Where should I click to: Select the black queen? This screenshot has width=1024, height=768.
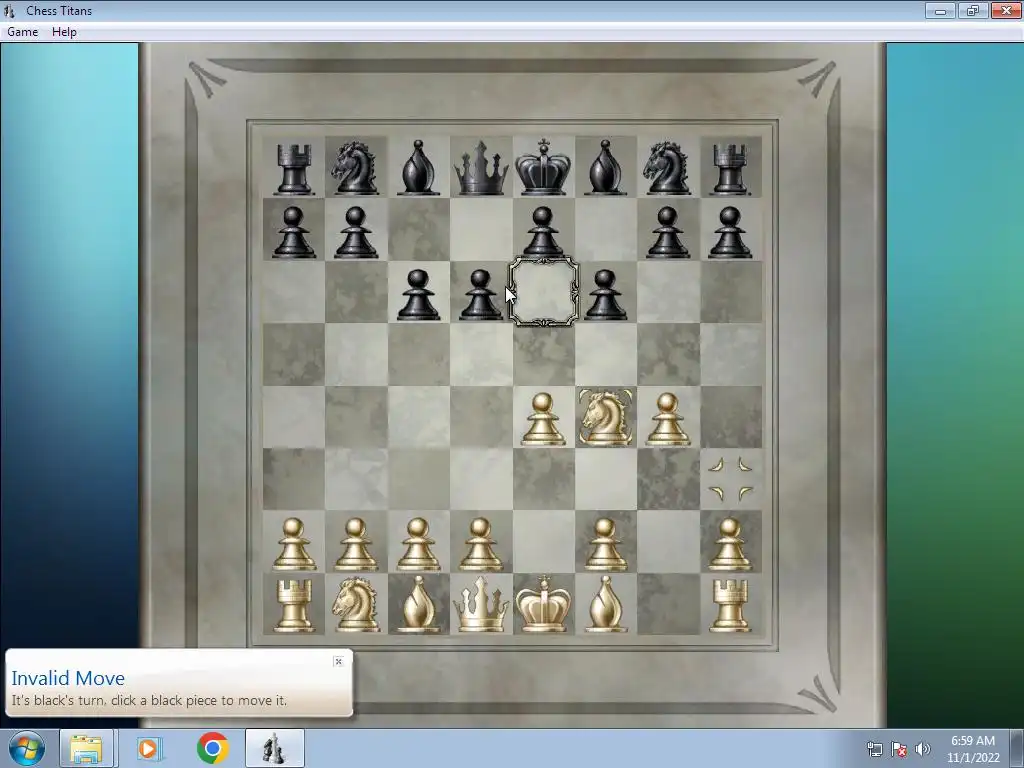(481, 168)
